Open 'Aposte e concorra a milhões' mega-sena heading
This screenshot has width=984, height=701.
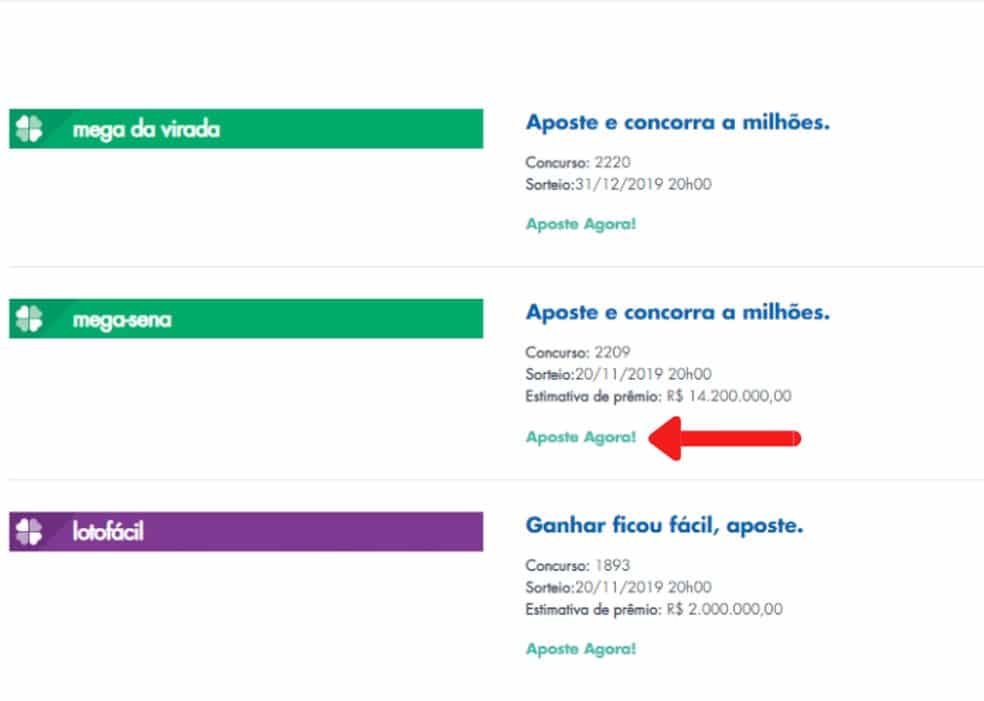pos(678,312)
